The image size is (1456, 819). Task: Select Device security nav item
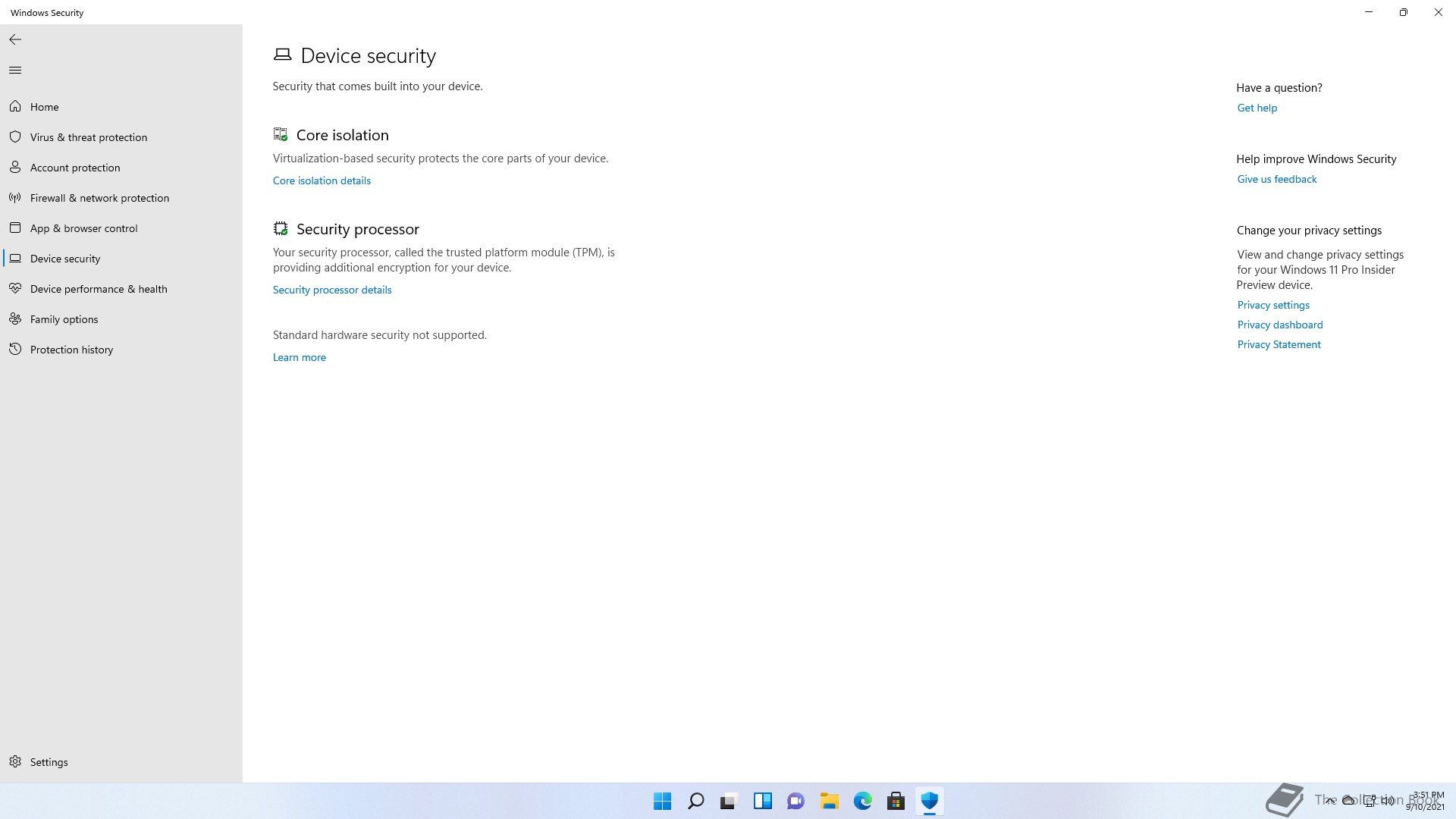point(121,259)
